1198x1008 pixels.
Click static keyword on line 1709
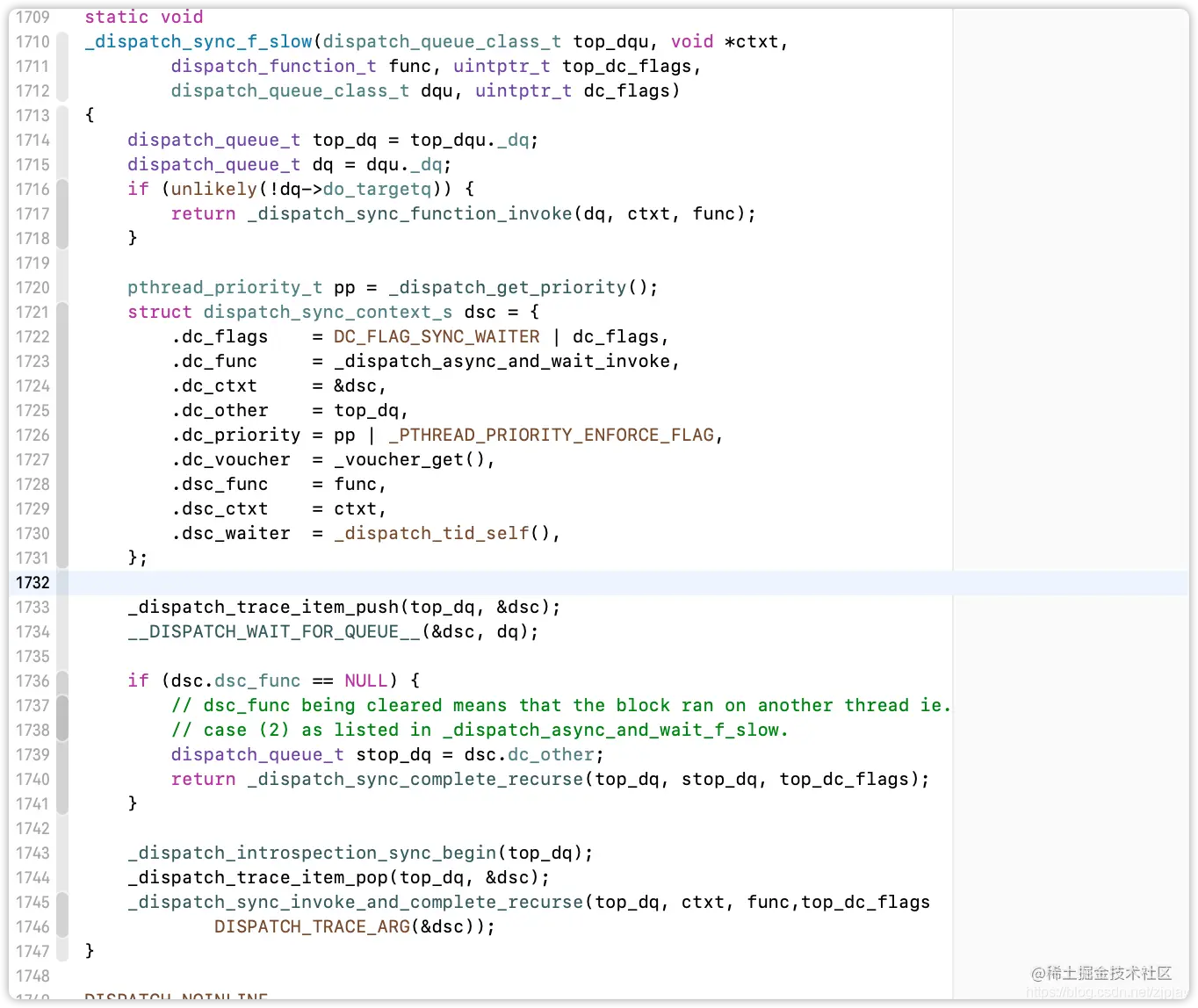117,17
